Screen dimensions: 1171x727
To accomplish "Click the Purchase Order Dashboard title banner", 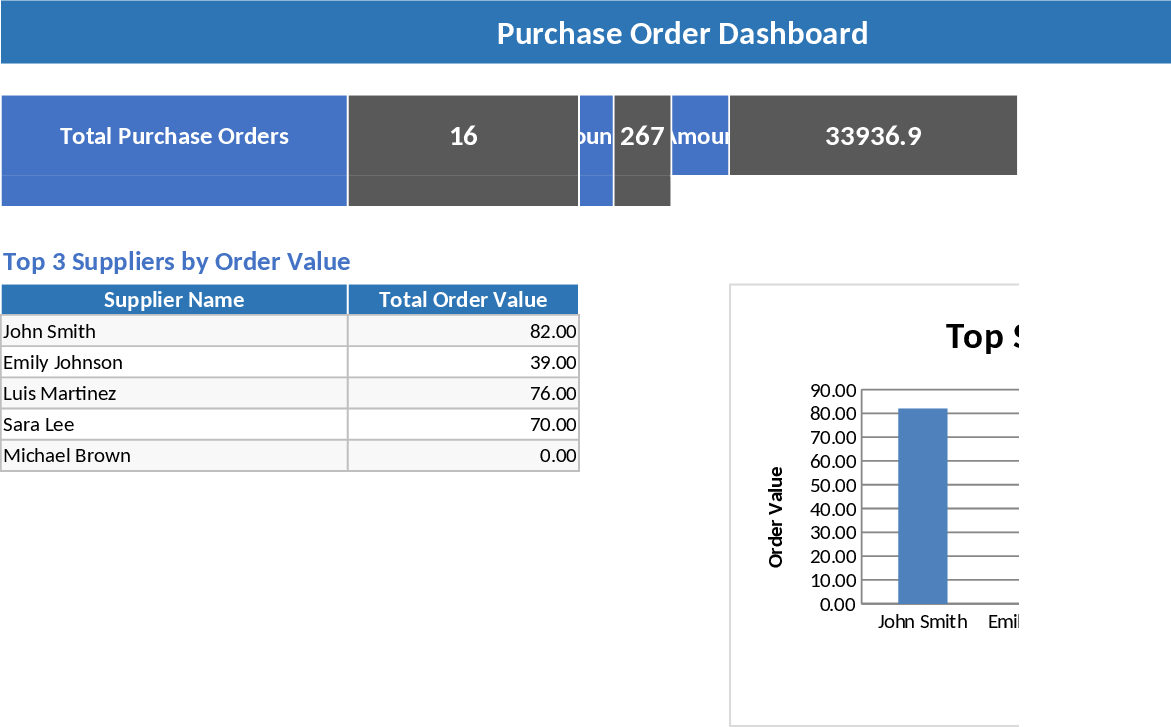I will 682,33.
